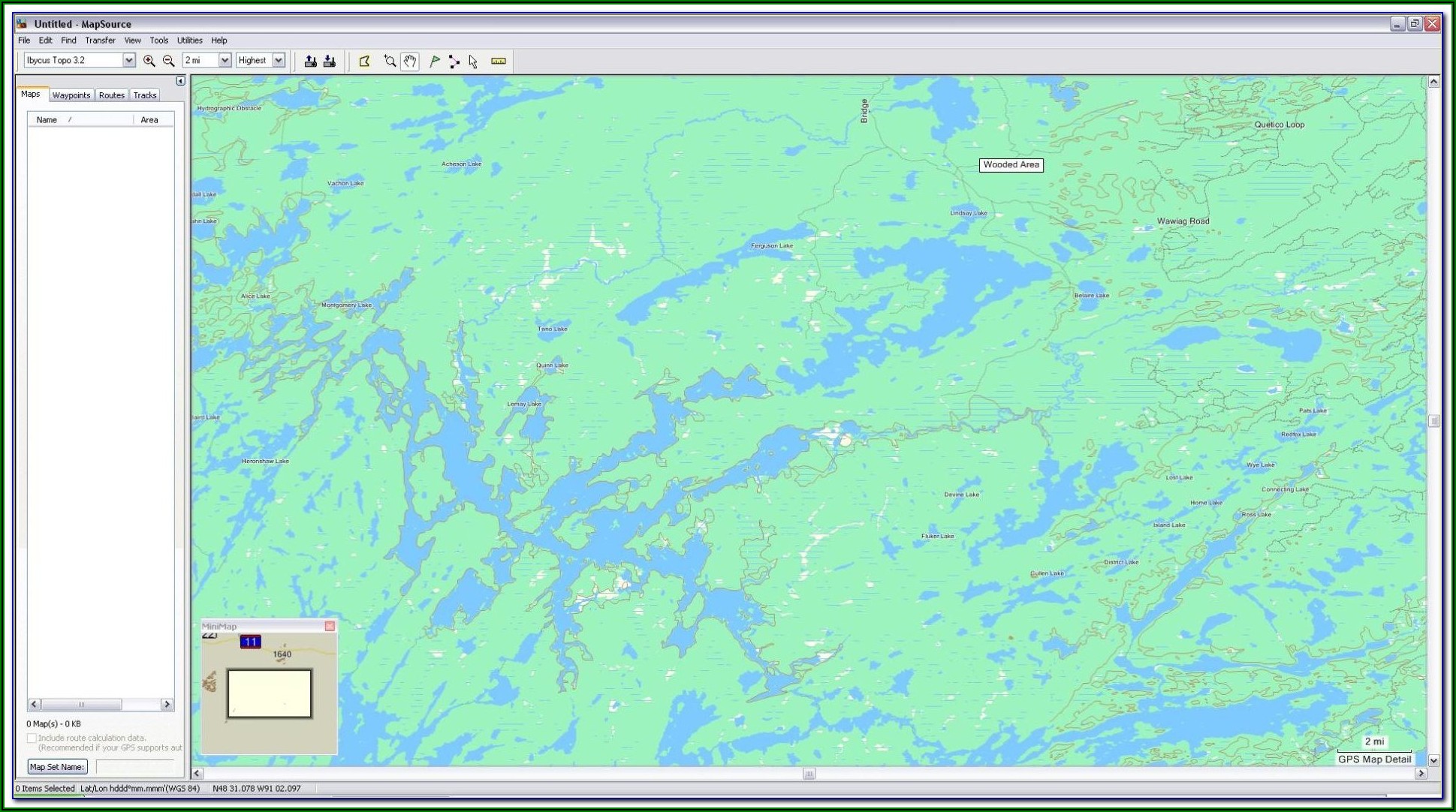Select the Map tool
The height and width of the screenshot is (812, 1456).
pos(365,61)
